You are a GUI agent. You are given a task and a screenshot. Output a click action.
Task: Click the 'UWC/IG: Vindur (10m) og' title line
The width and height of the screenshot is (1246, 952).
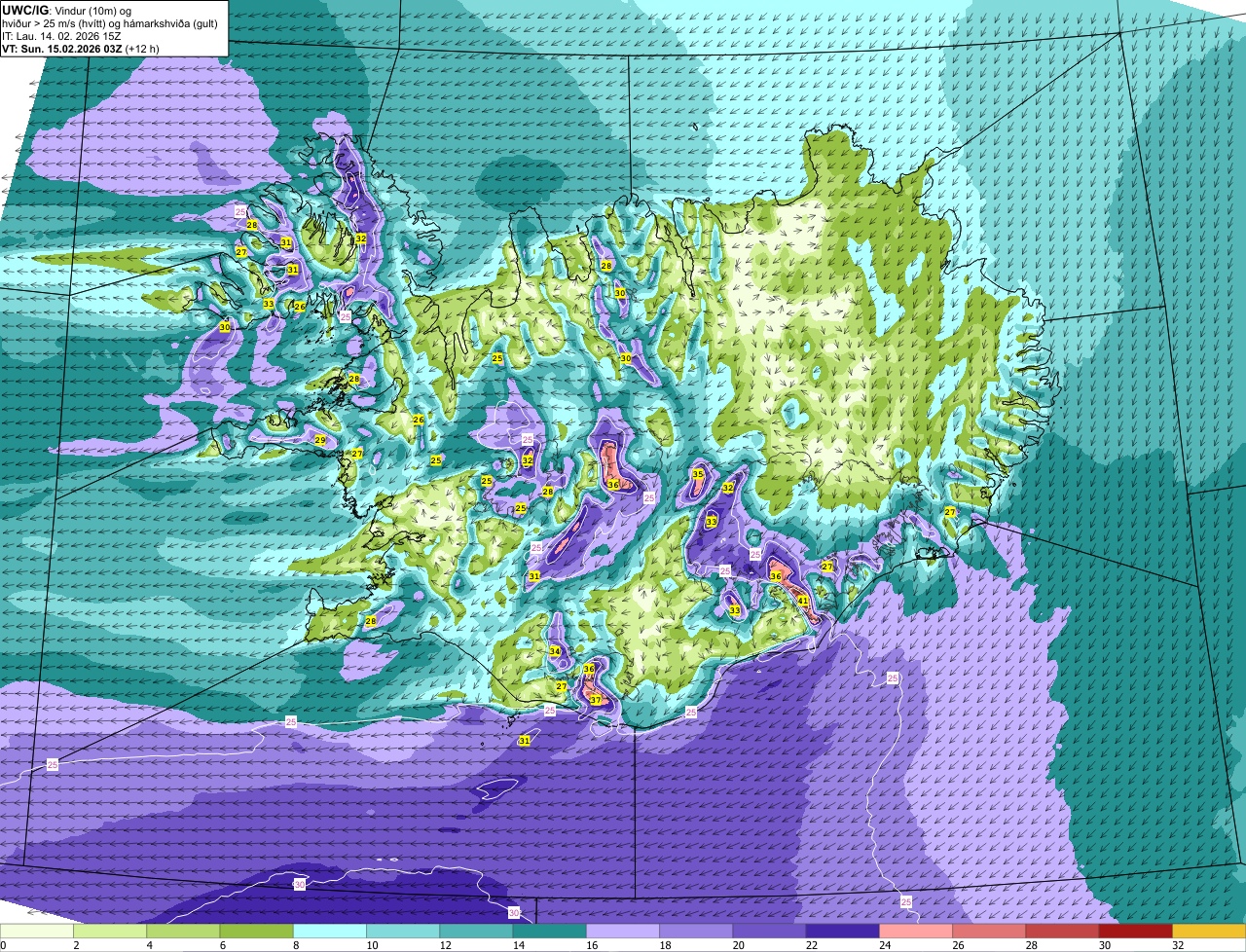[x=66, y=10]
